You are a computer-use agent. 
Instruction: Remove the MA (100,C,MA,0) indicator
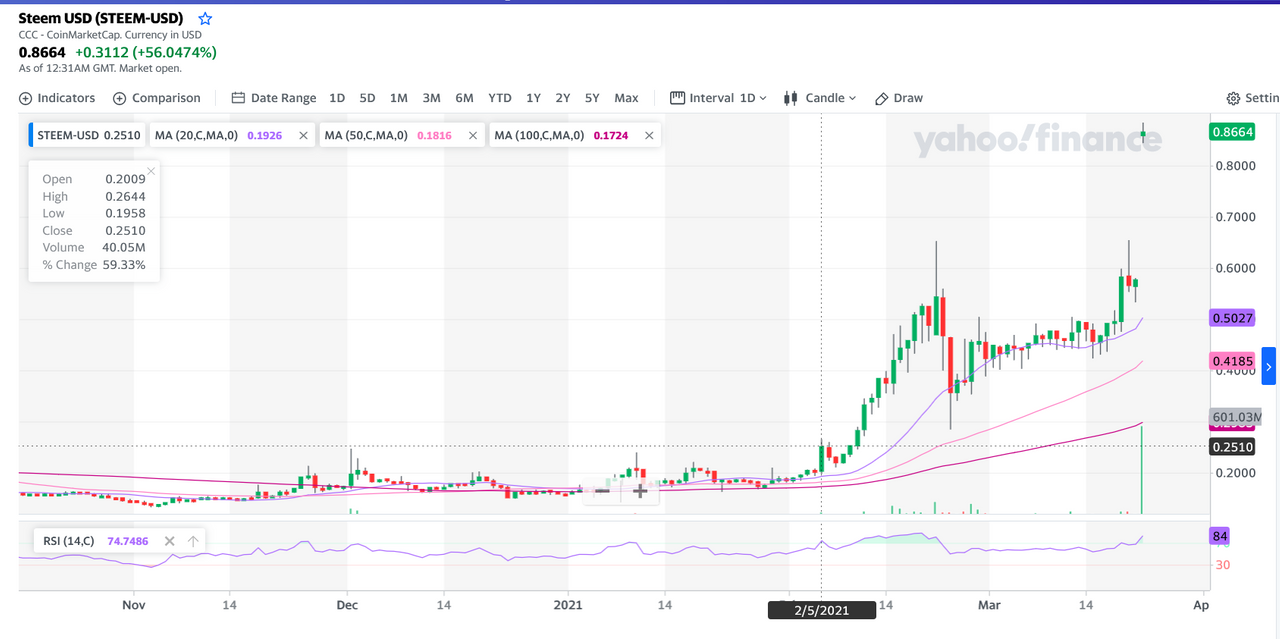[649, 135]
